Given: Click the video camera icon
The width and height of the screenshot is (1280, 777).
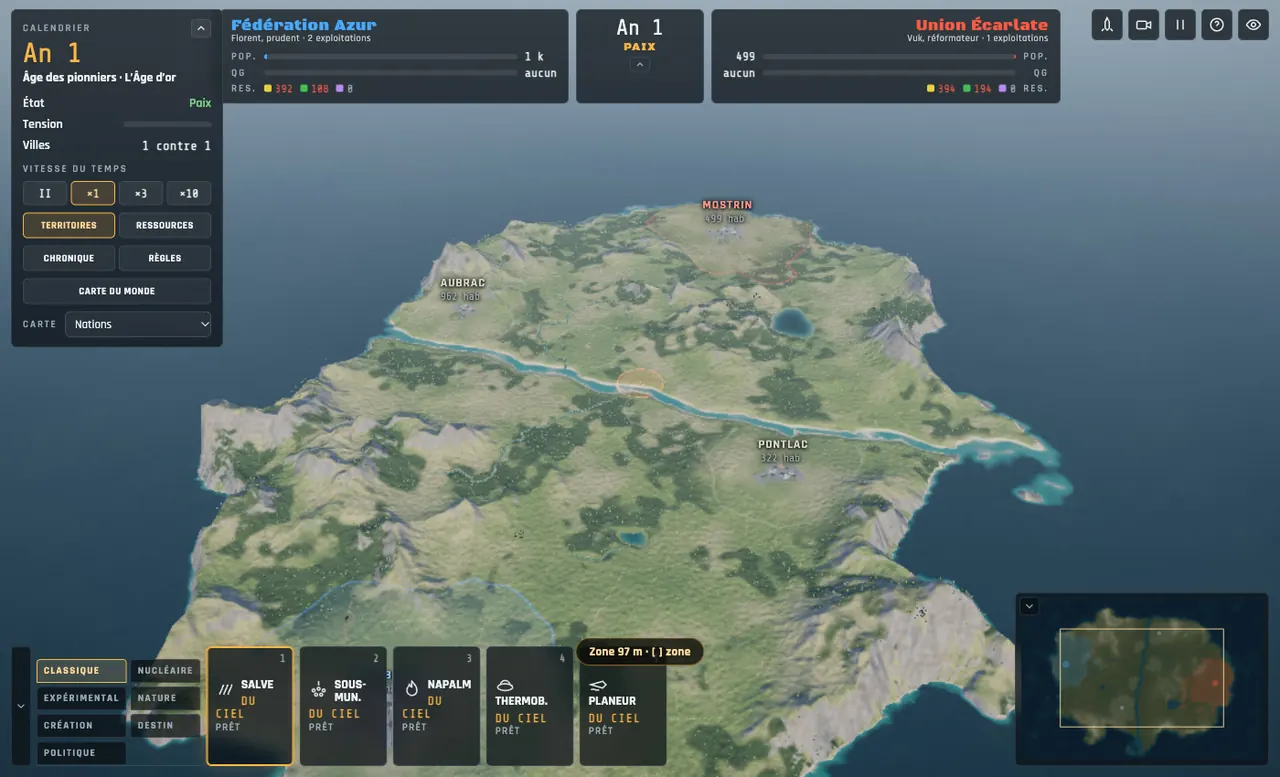Looking at the screenshot, I should click(x=1144, y=25).
